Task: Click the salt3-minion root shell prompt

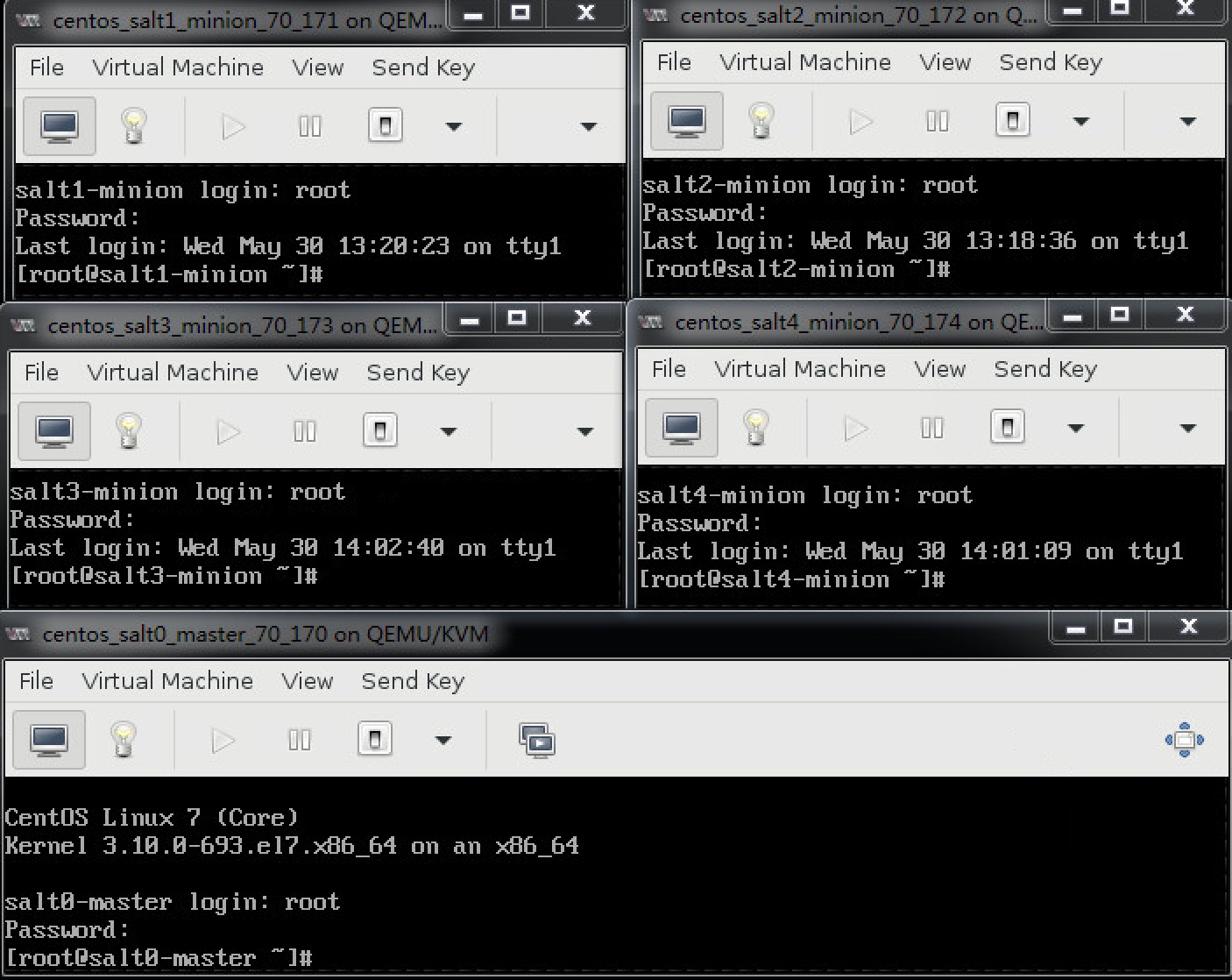Action: [x=165, y=576]
